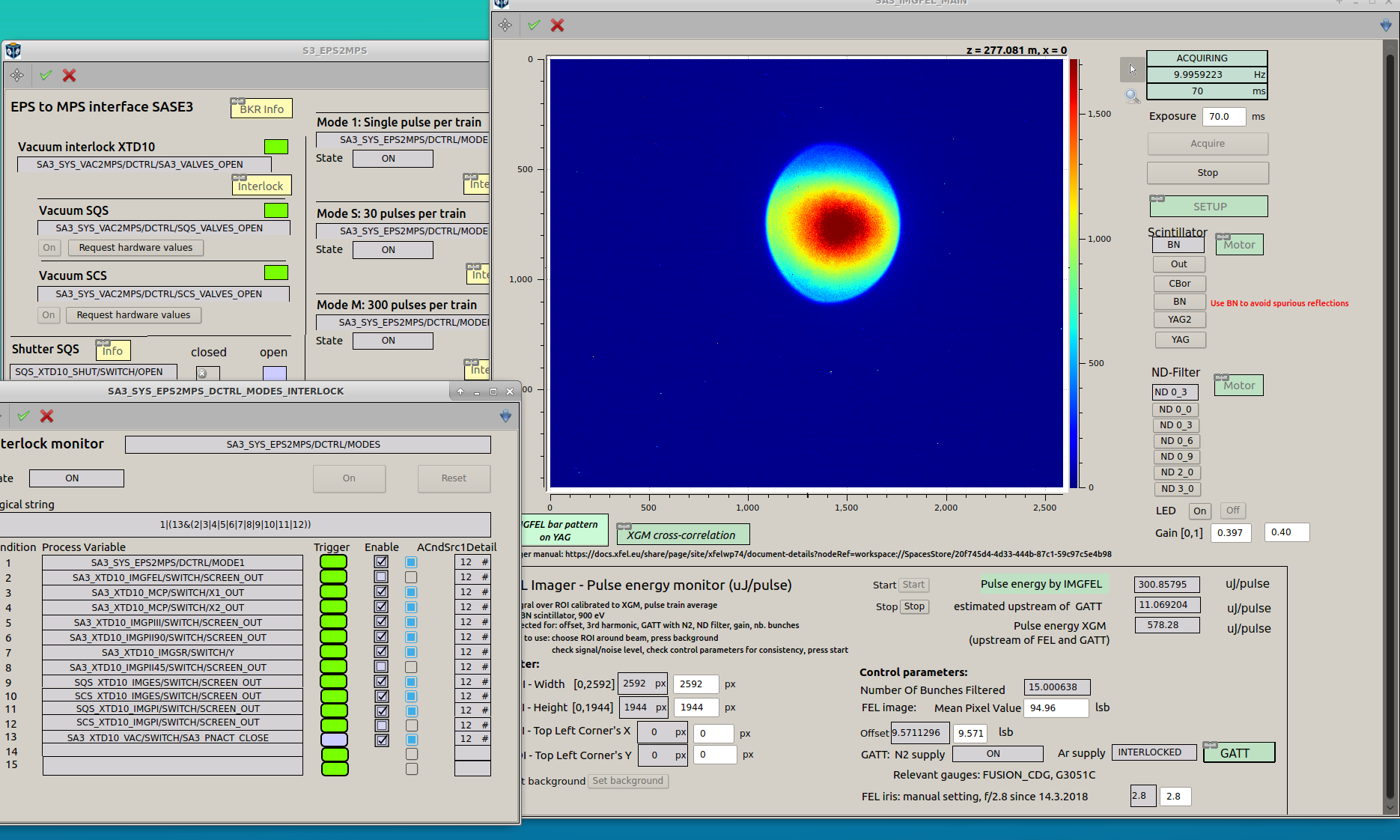Toggle blue ACnd checkbox for condition 1
Image resolution: width=1400 pixels, height=840 pixels.
click(411, 562)
